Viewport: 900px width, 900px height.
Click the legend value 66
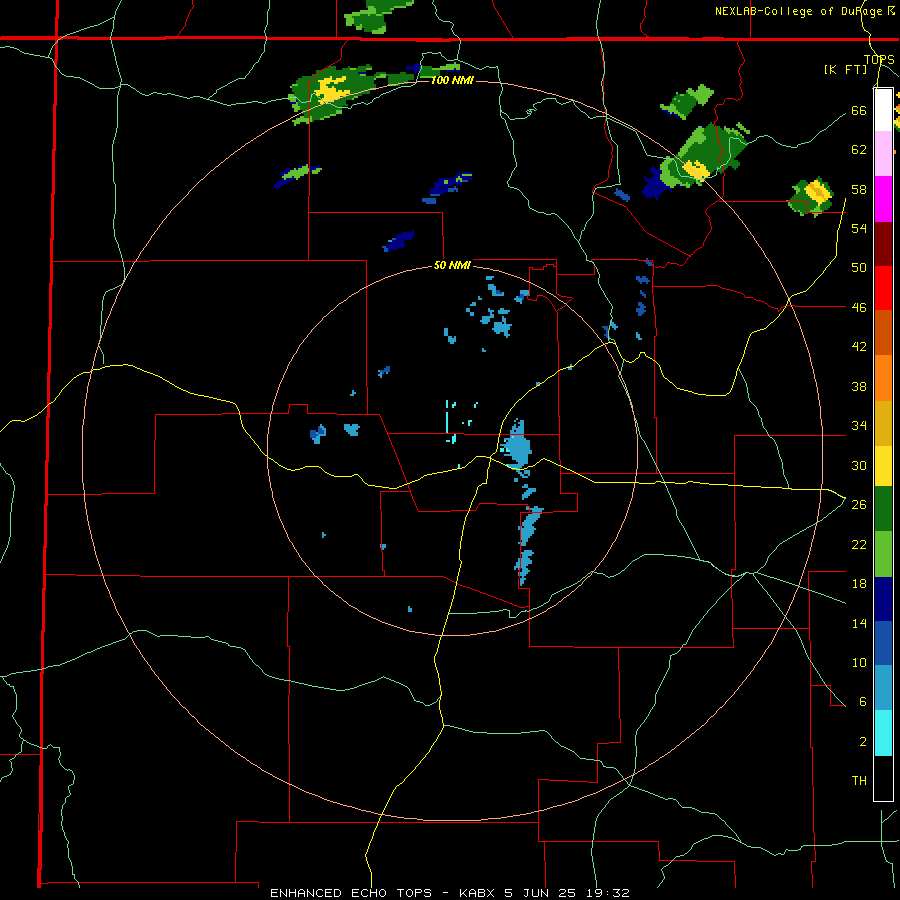859,110
